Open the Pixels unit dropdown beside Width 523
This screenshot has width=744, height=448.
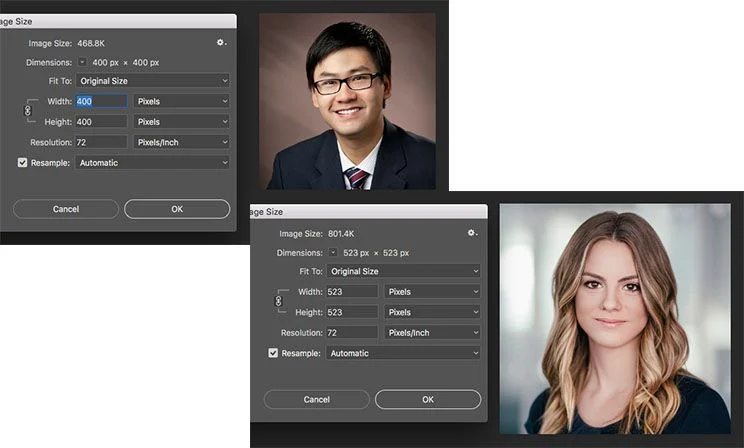coord(432,292)
